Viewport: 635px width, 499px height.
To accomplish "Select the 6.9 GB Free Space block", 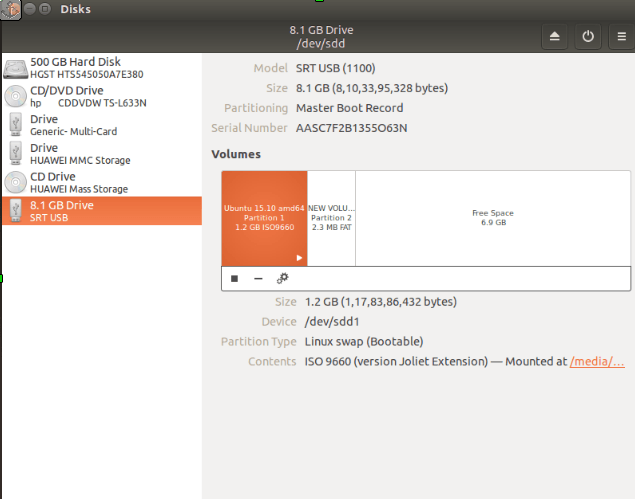I will pos(493,217).
